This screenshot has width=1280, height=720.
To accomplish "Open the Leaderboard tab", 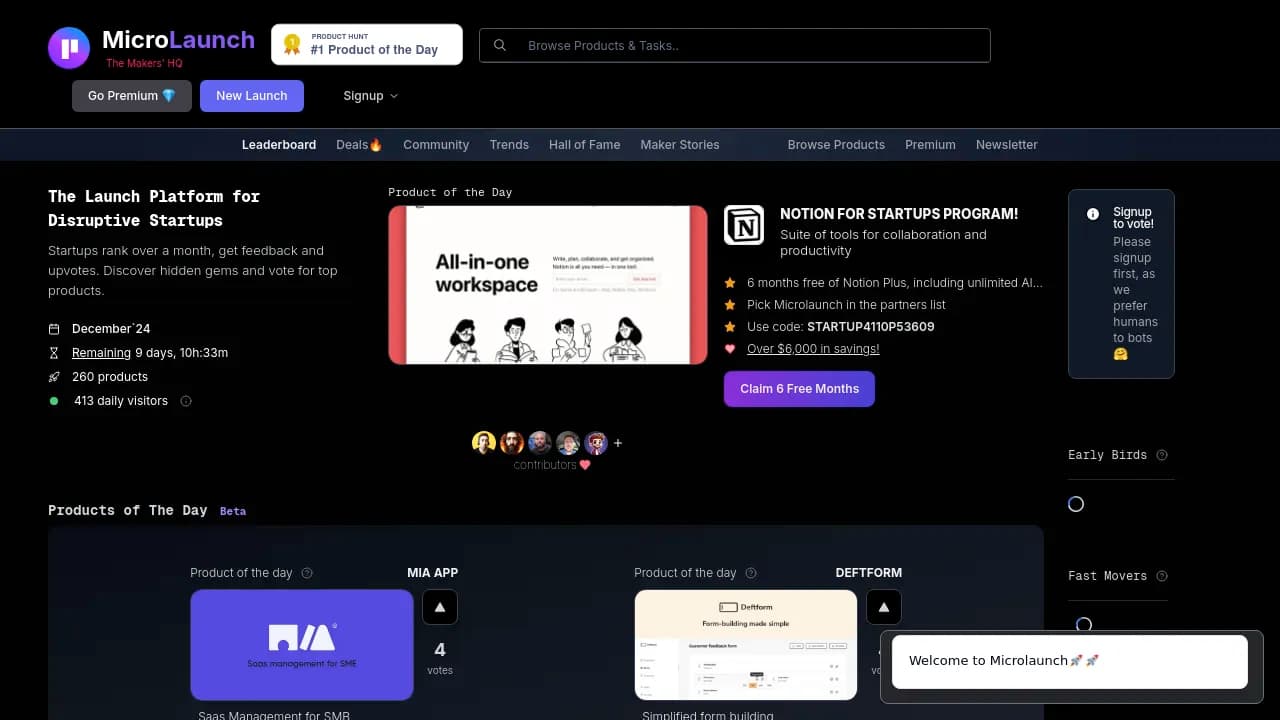I will pyautogui.click(x=279, y=145).
